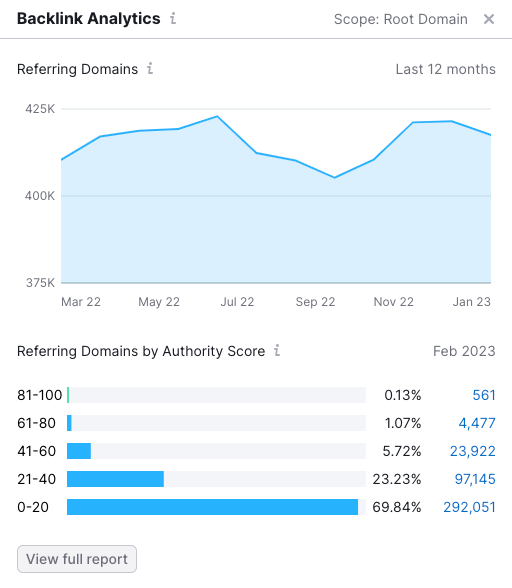Open the 561 referring domains link
The width and height of the screenshot is (512, 588).
click(x=483, y=395)
